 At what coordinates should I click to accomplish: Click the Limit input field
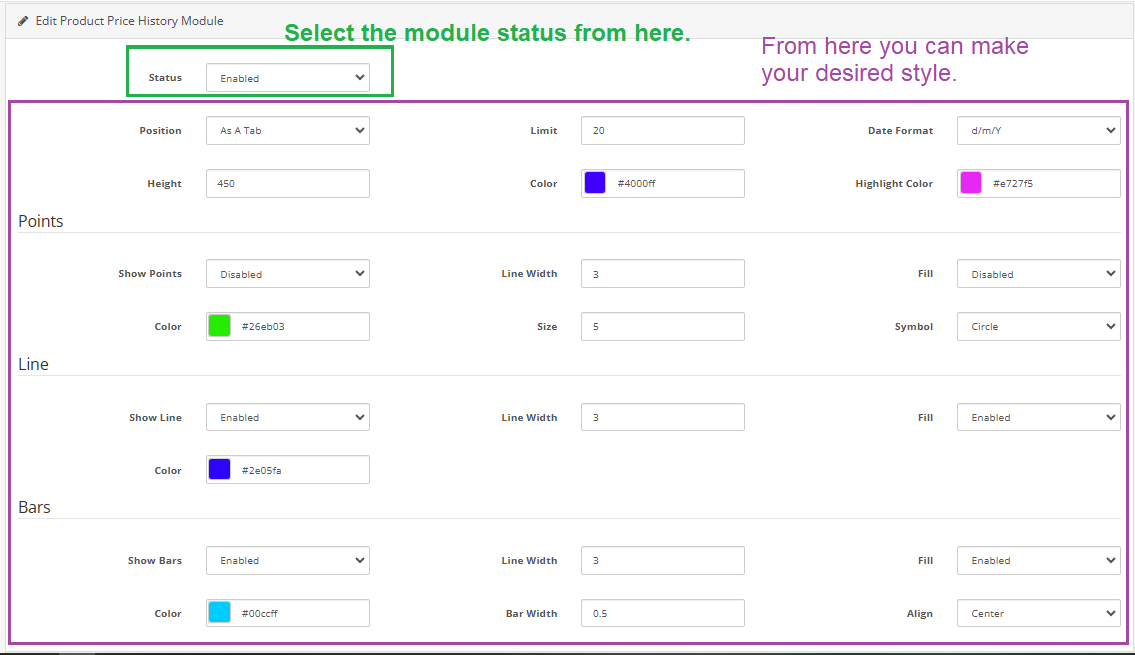coord(662,131)
